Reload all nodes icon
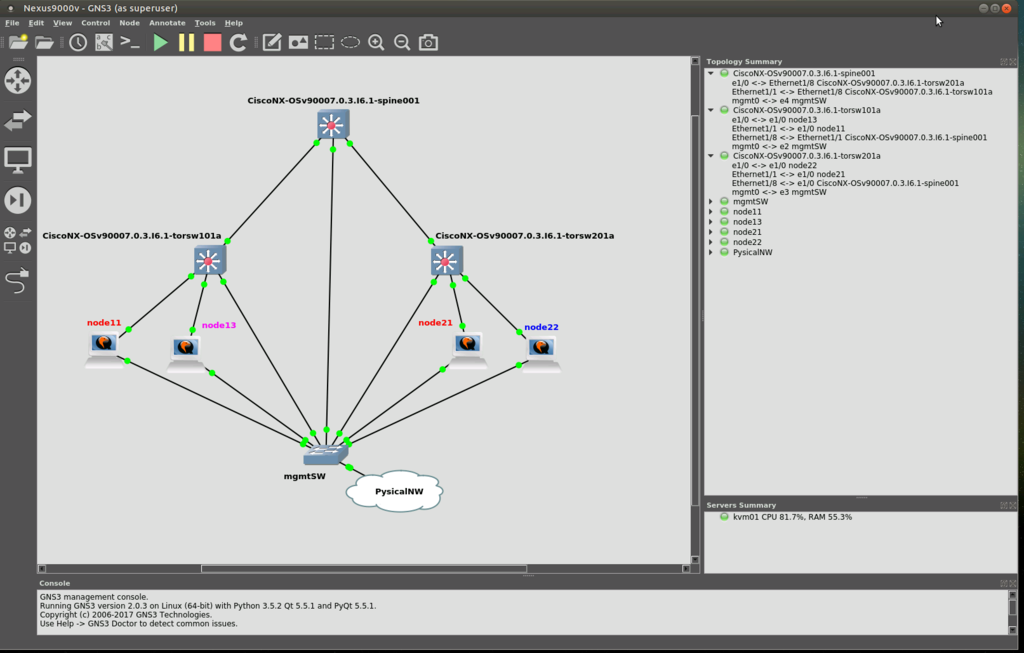Viewport: 1024px width, 653px height. [x=238, y=42]
